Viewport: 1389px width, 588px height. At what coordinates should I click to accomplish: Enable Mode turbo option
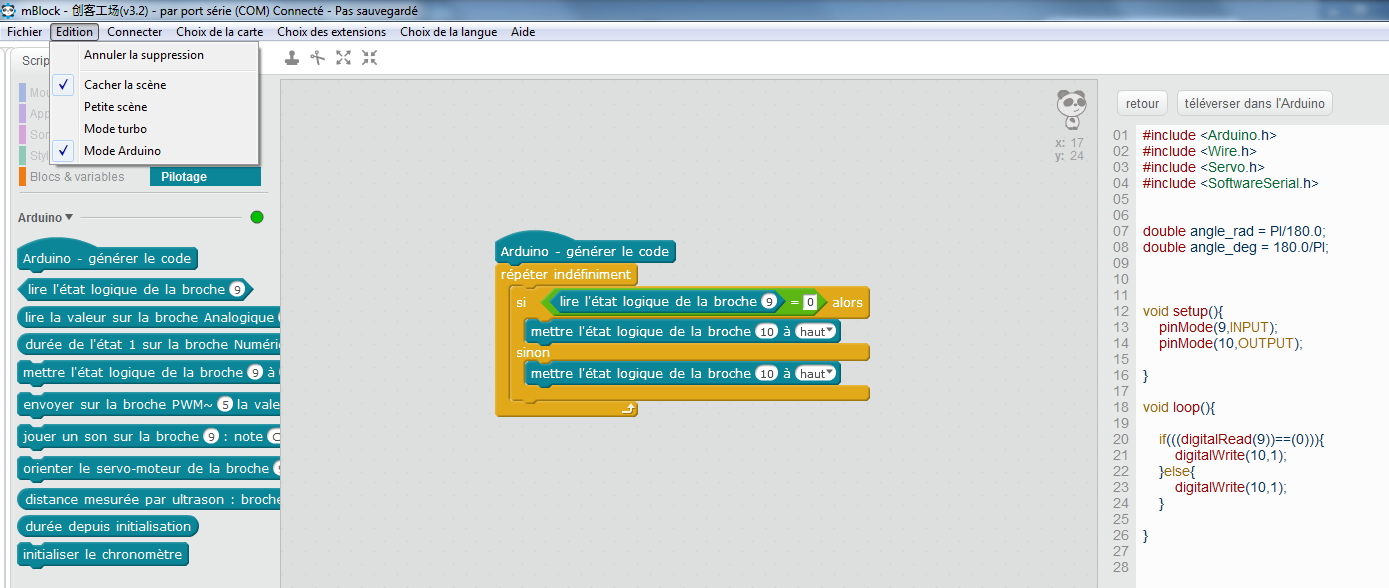pos(115,129)
